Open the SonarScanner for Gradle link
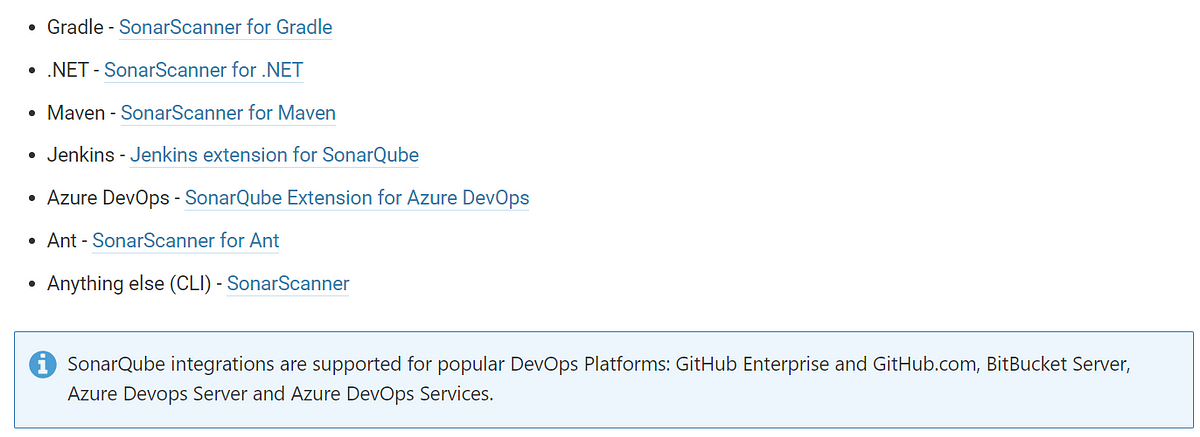Screen dimensions: 1200x437 (225, 27)
